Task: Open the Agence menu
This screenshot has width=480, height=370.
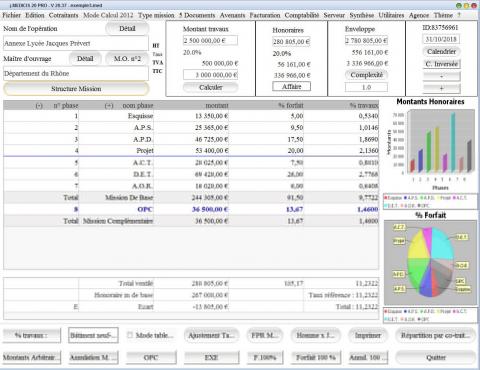Action: click(x=419, y=15)
